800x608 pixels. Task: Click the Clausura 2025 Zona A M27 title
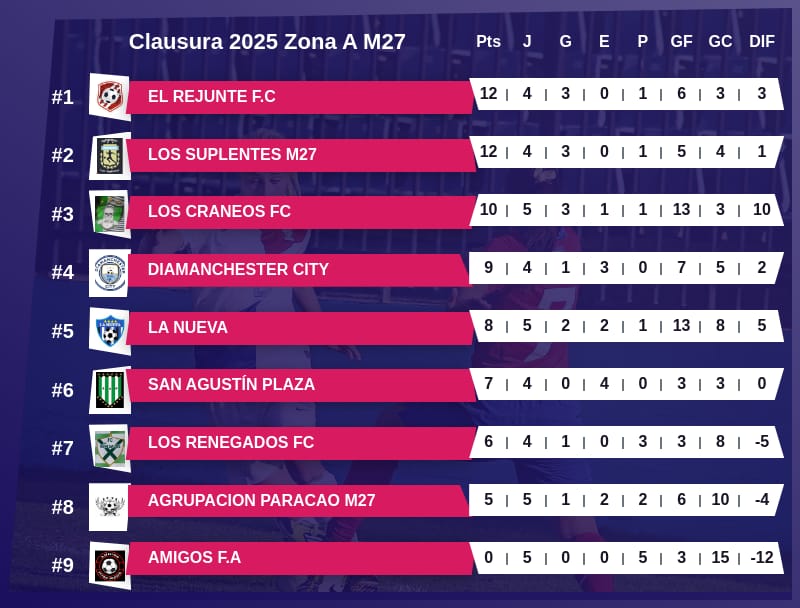[x=267, y=42]
